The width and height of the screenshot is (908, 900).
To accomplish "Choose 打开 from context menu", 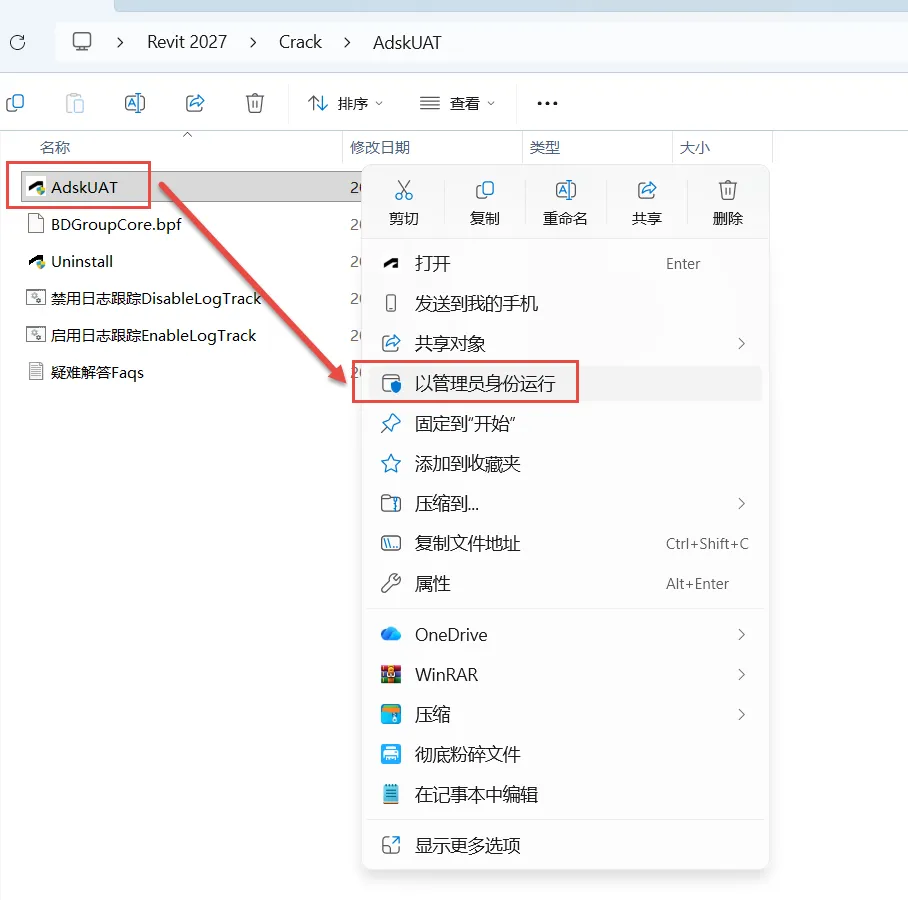I will pyautogui.click(x=565, y=264).
